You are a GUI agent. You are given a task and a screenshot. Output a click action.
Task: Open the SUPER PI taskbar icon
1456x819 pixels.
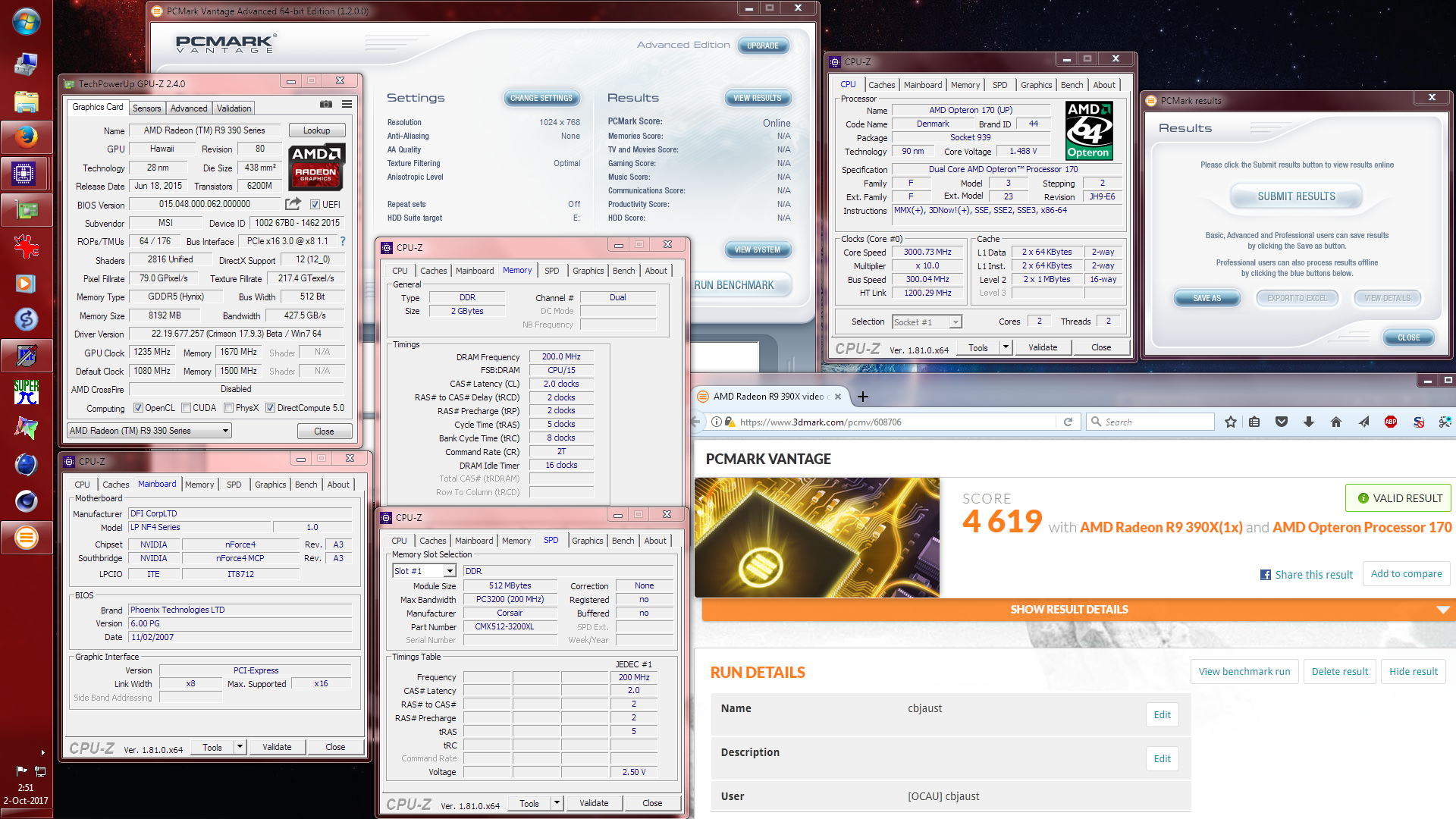point(26,391)
